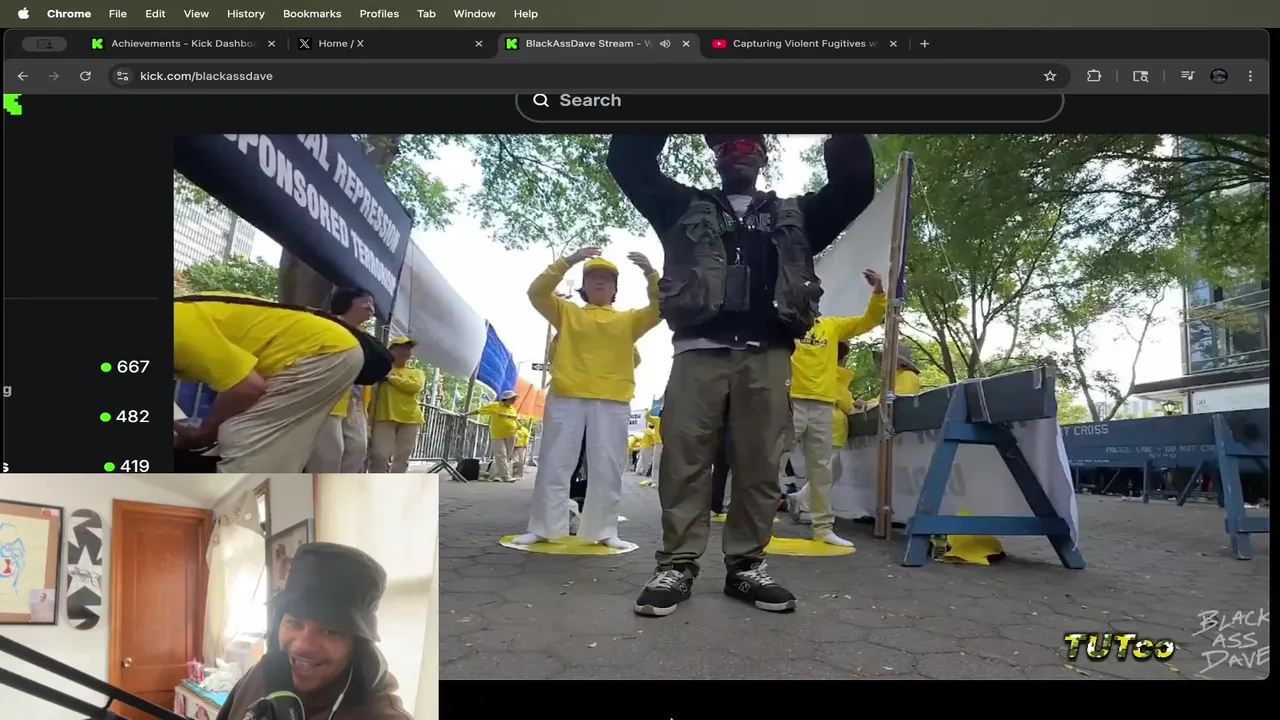Close the Capturing Violent Fugitives tab

(x=893, y=44)
